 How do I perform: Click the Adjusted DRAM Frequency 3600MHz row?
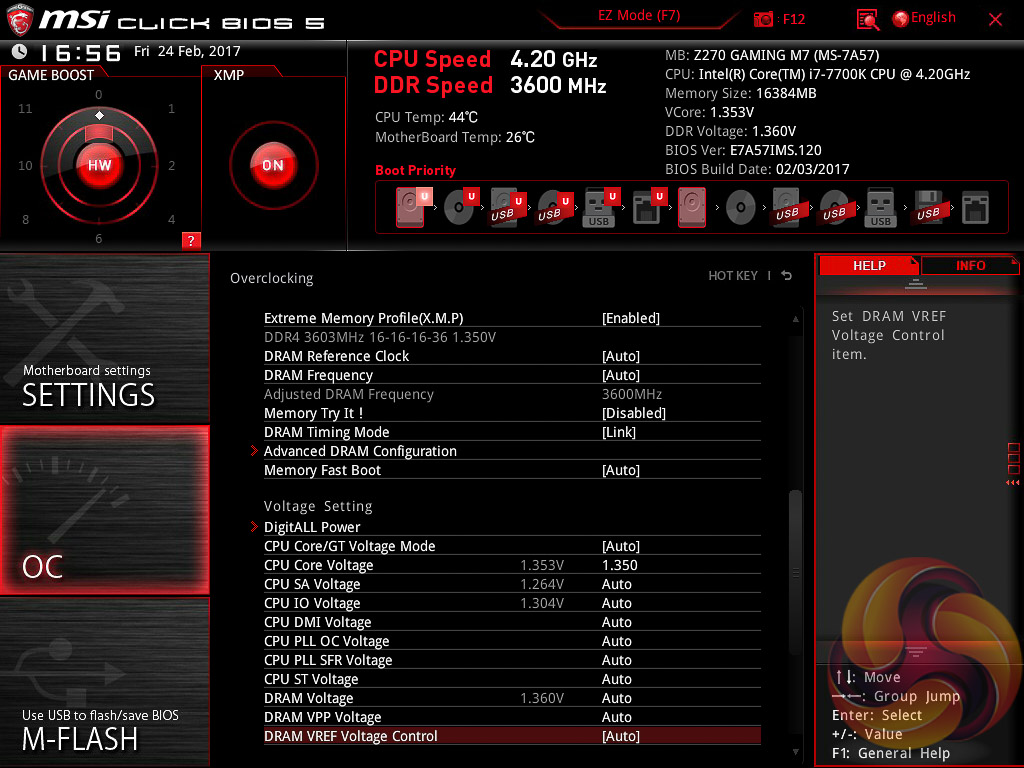512,394
